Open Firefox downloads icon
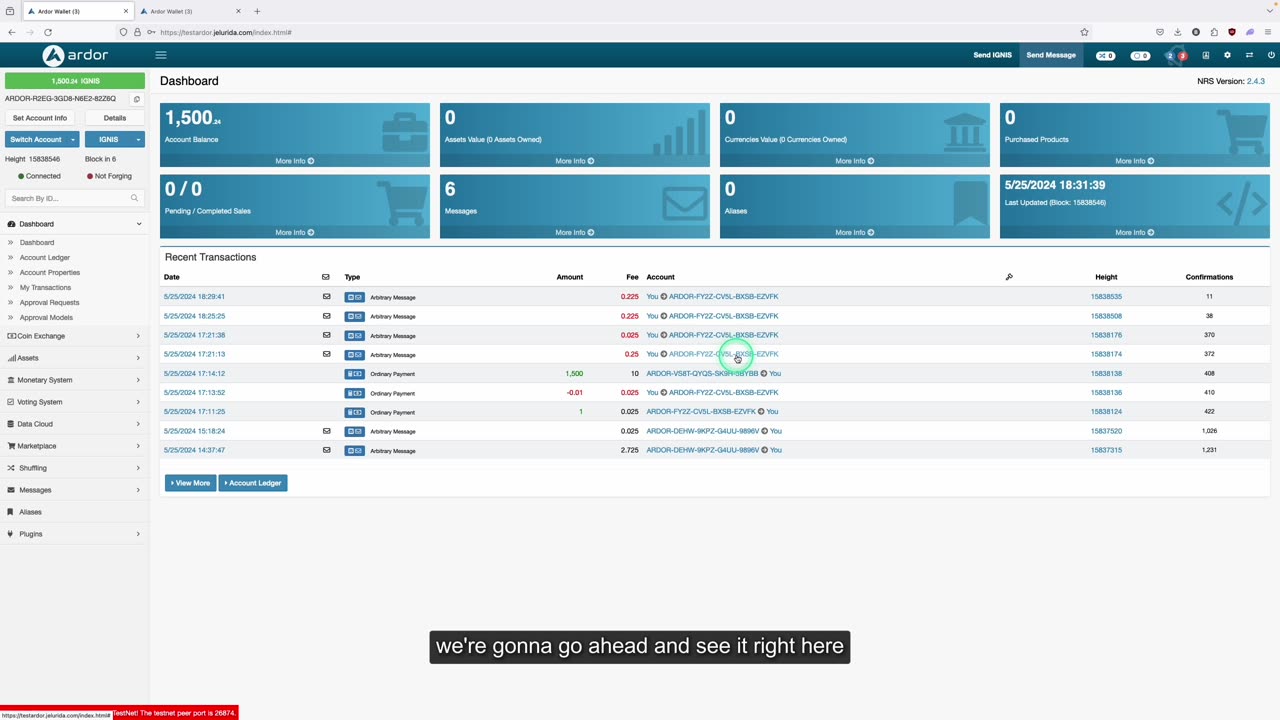This screenshot has height=720, width=1280. point(1177,32)
